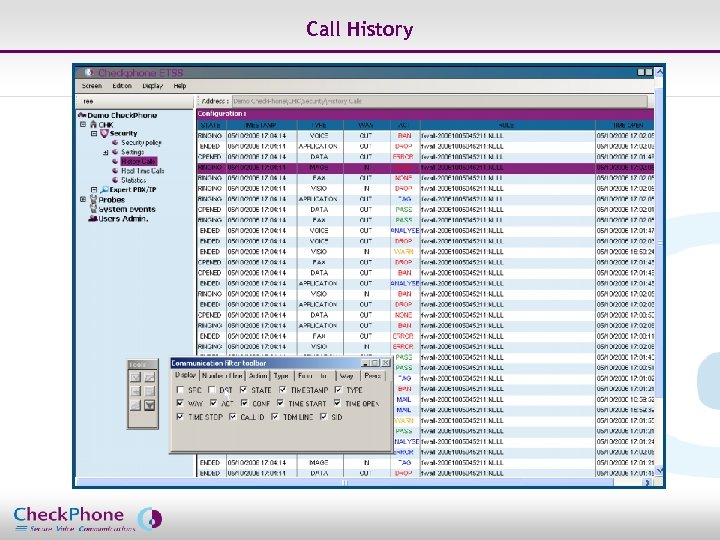Click the Probes icon in tree
Screen dimensions: 720x540
point(94,199)
